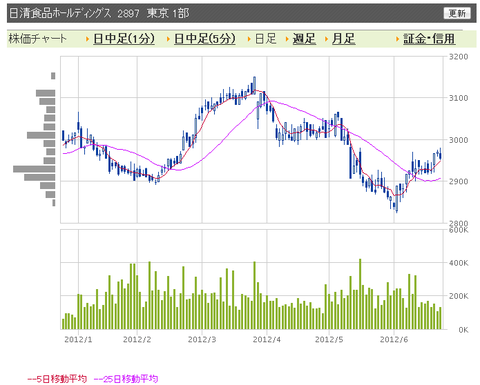
Task: Switch to 日中足(5分) chart
Action: (x=205, y=39)
